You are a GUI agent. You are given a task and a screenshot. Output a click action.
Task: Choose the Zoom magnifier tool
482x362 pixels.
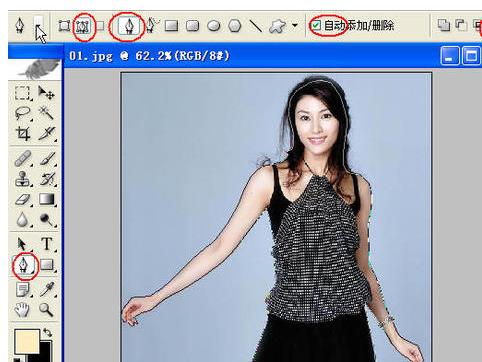coord(46,310)
